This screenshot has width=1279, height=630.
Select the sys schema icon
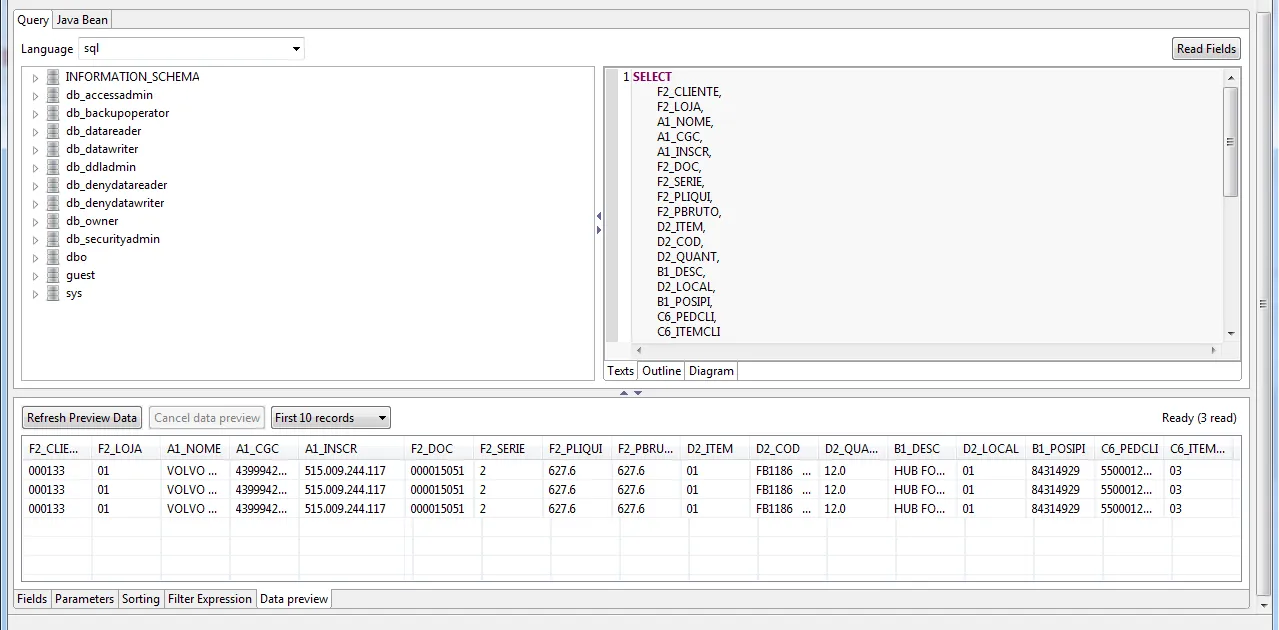[53, 293]
